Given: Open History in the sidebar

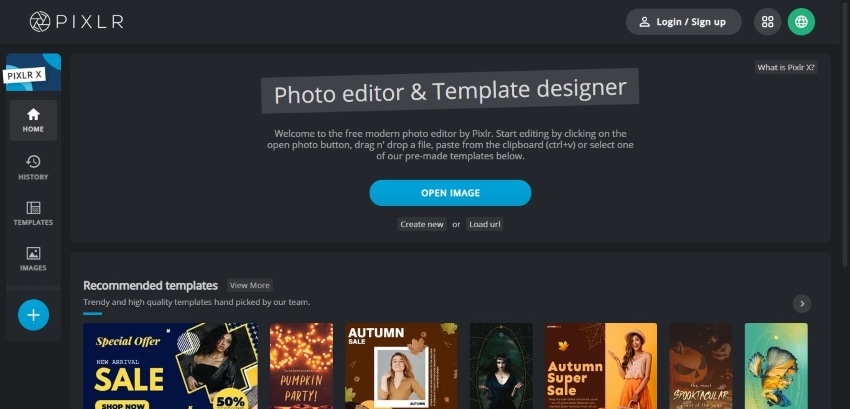Looking at the screenshot, I should click(x=33, y=168).
